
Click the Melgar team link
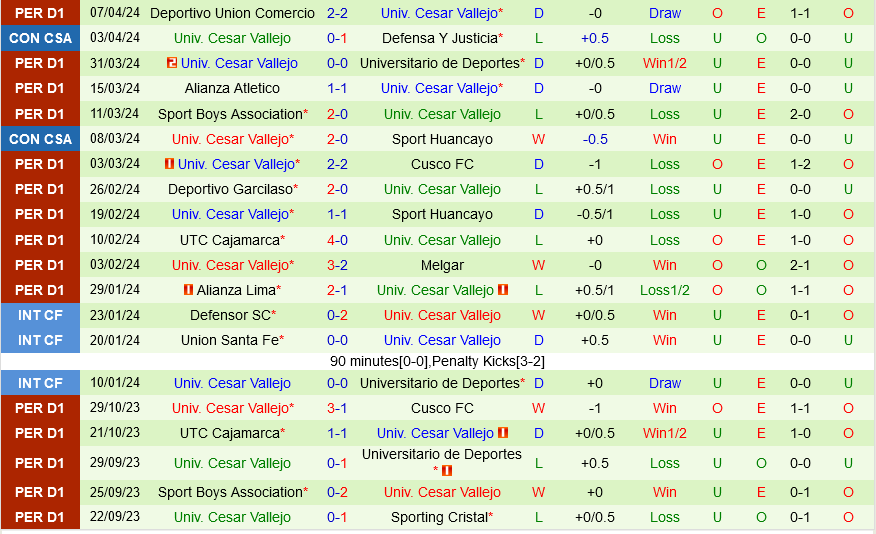[442, 265]
